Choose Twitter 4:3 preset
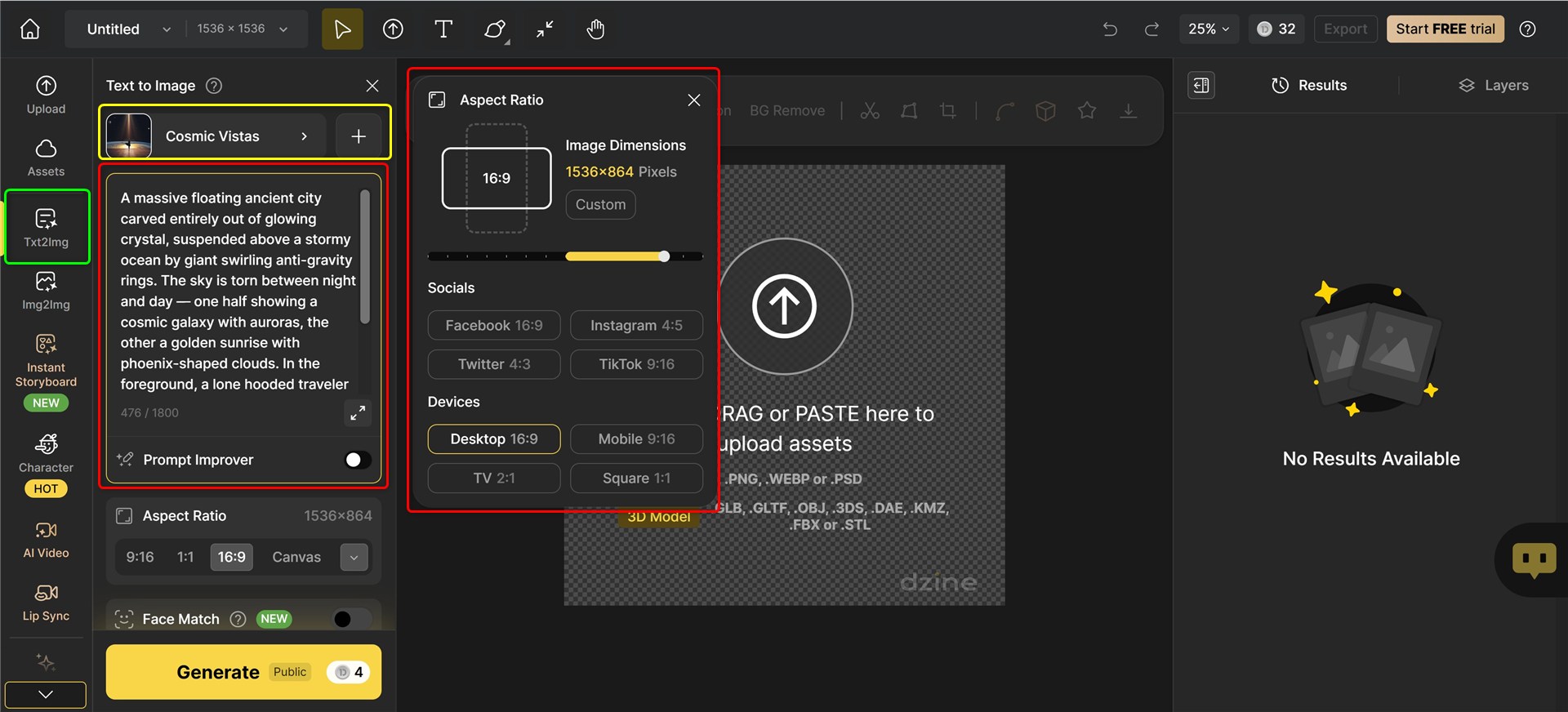Screen dimensions: 1568x712 494,364
